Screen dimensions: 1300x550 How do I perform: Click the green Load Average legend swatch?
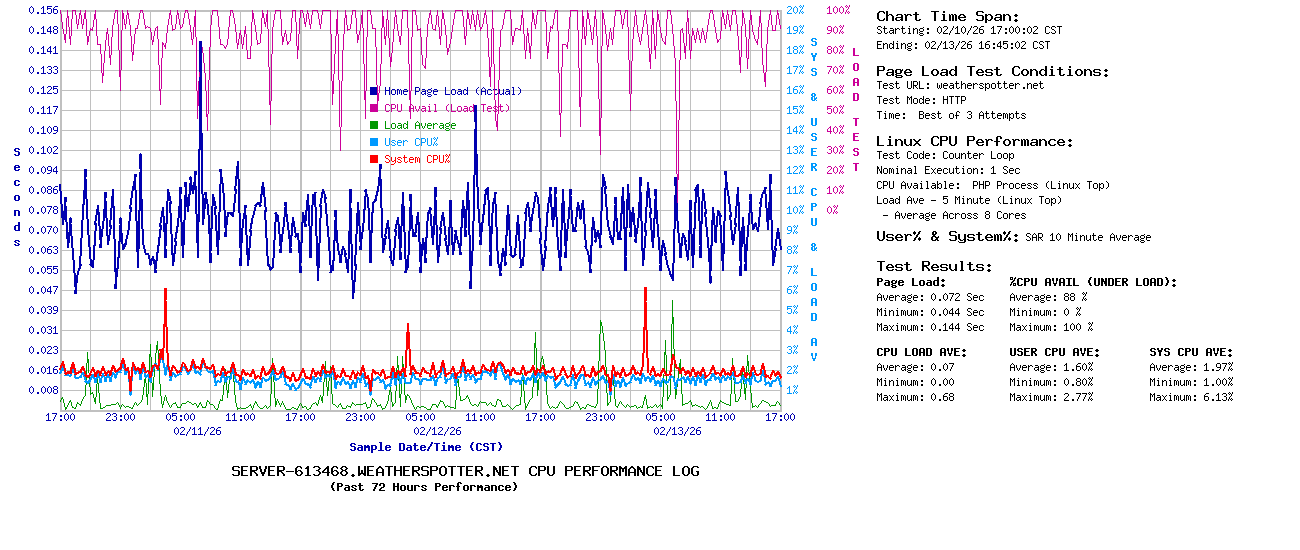[x=374, y=125]
